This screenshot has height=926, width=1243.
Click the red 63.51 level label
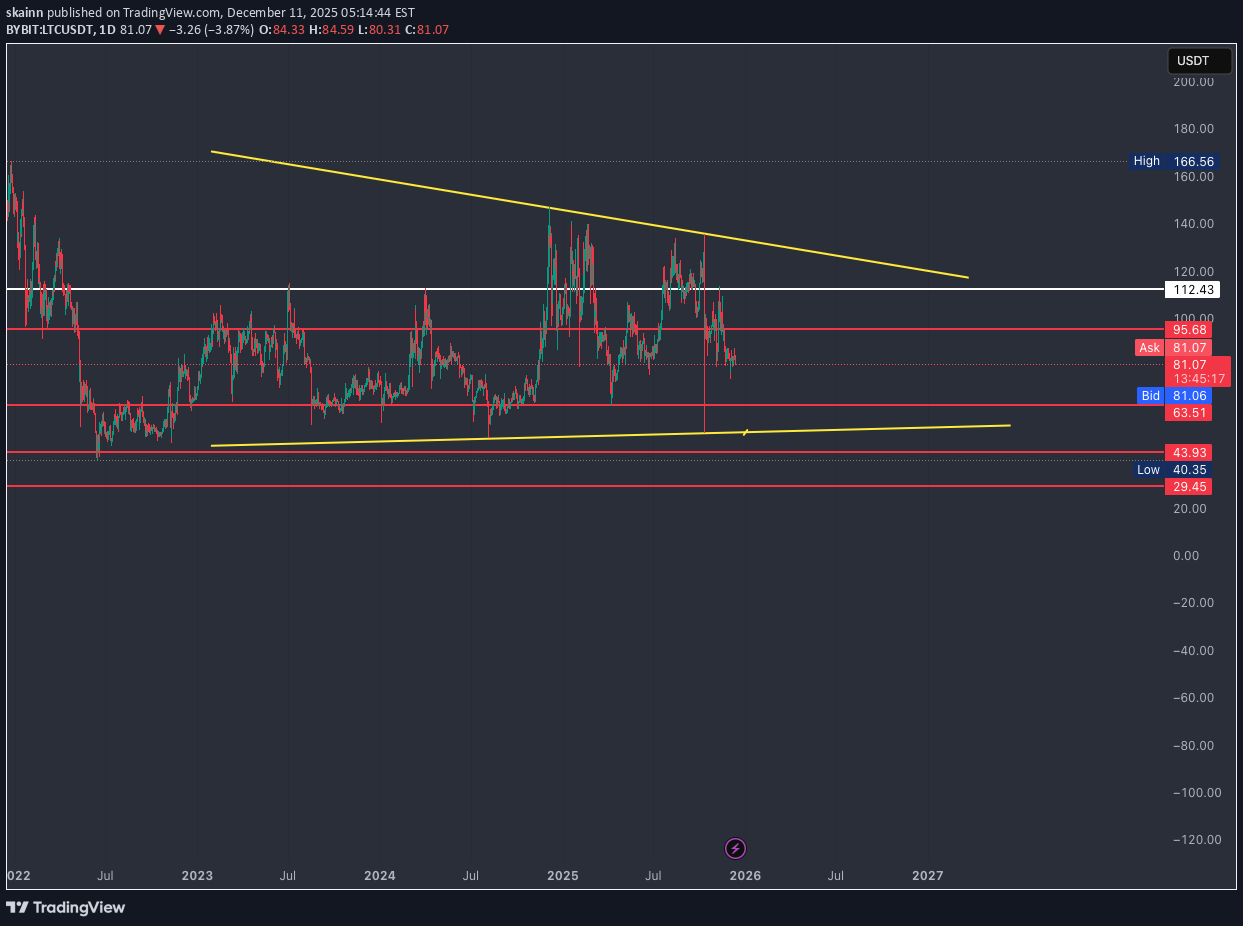pos(1188,412)
